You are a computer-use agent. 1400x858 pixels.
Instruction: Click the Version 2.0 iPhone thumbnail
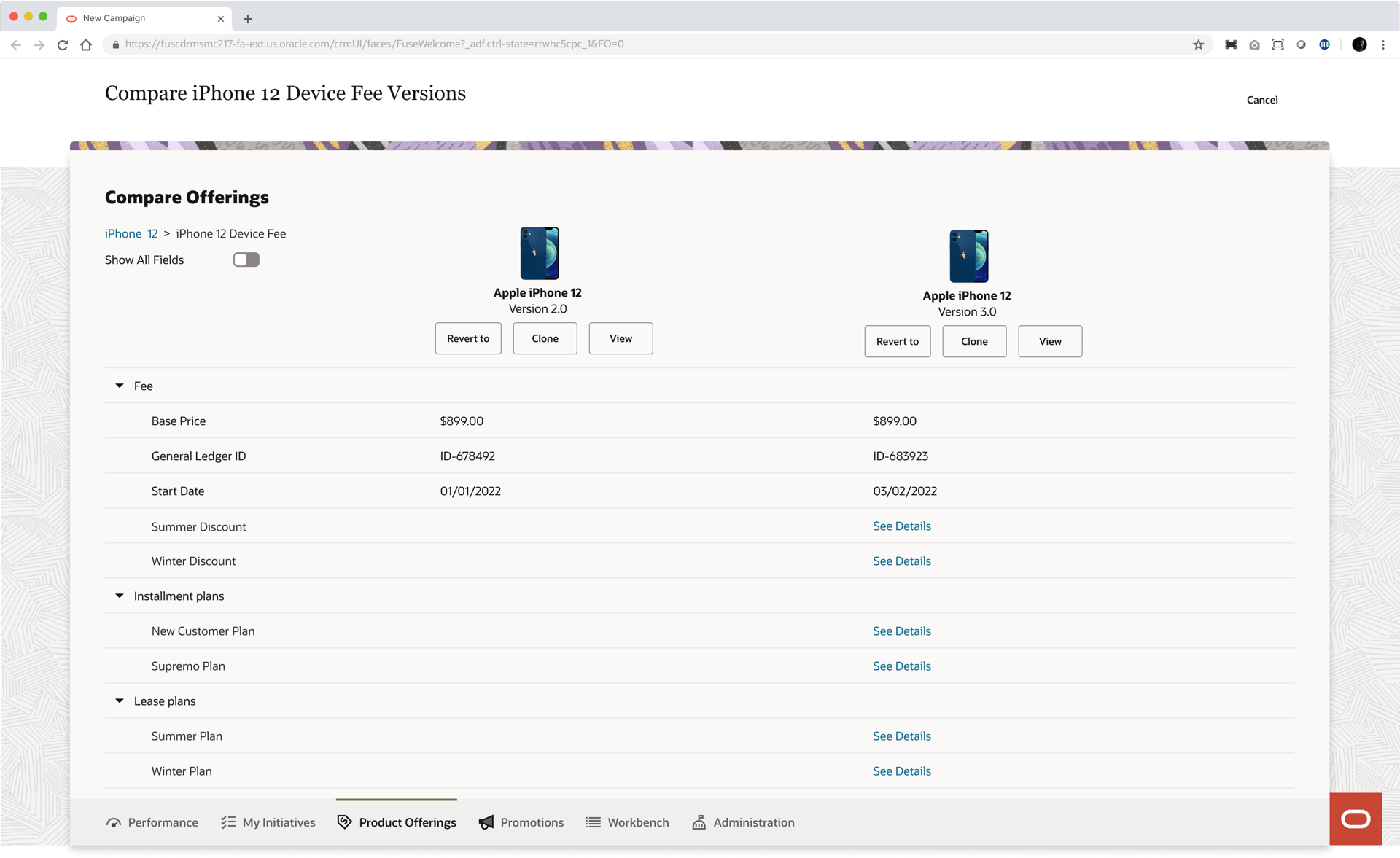(x=539, y=253)
